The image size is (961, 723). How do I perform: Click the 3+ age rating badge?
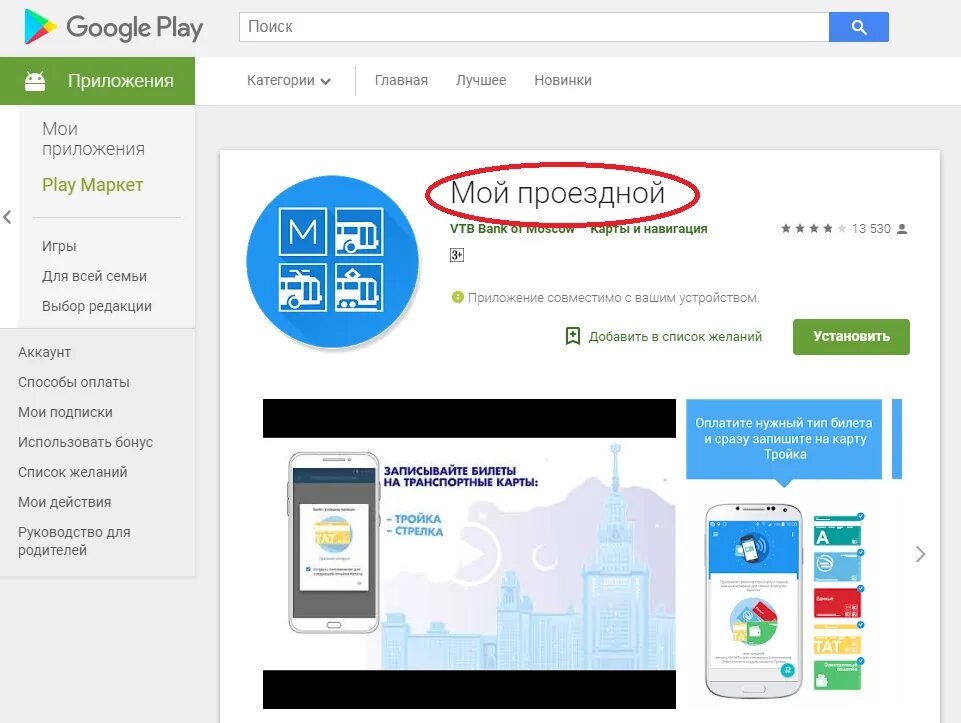point(457,255)
